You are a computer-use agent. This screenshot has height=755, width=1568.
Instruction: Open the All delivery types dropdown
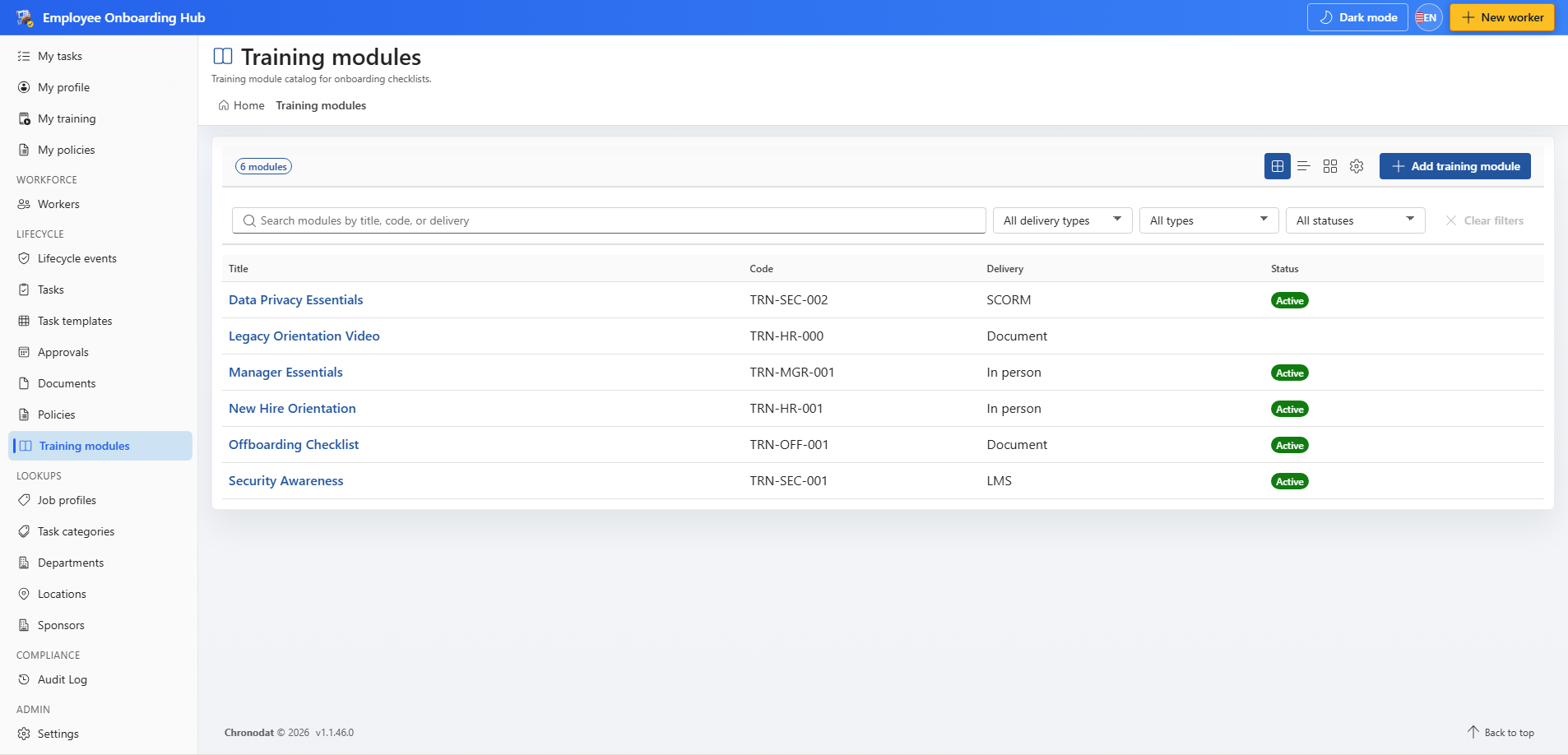point(1063,220)
